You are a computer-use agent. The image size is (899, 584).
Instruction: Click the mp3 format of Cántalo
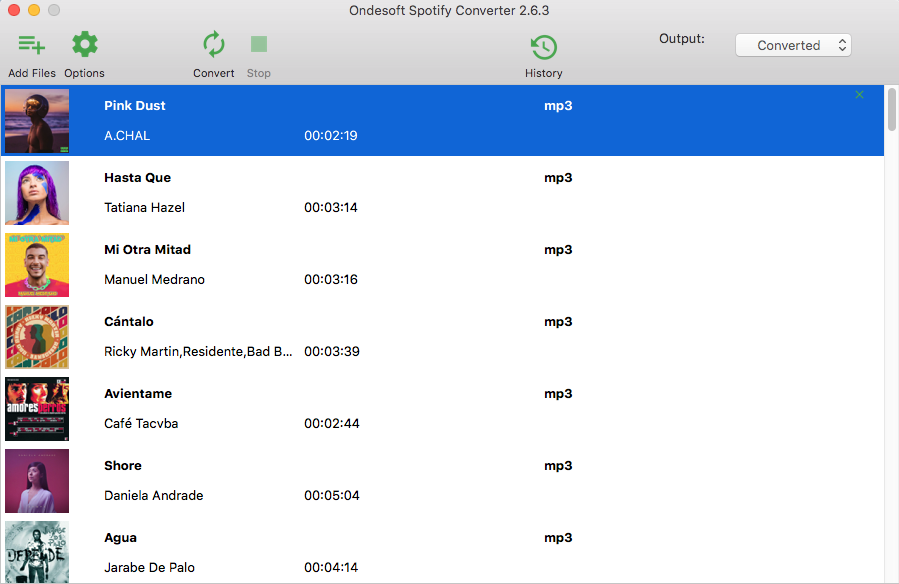(558, 322)
